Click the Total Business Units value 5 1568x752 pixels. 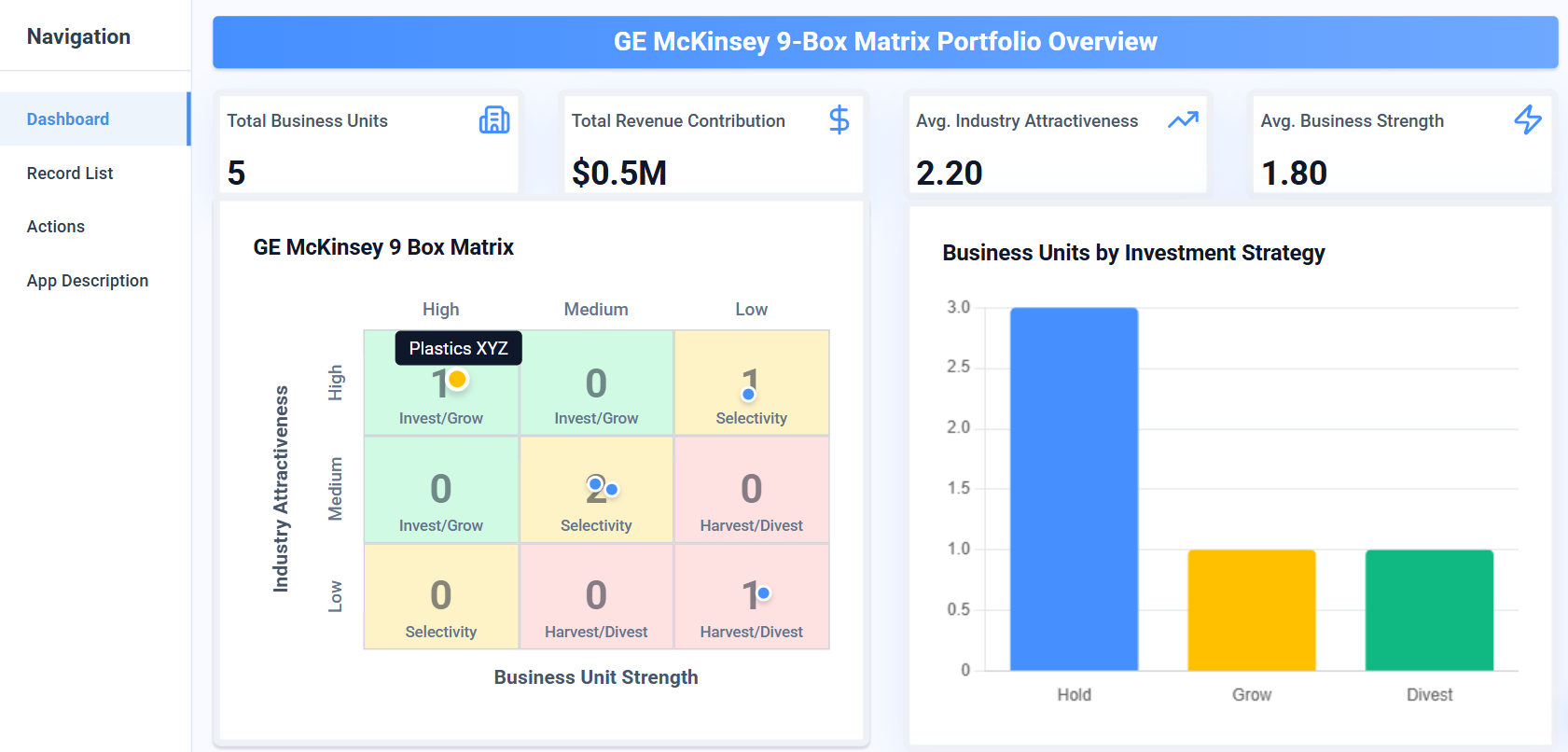tap(237, 173)
